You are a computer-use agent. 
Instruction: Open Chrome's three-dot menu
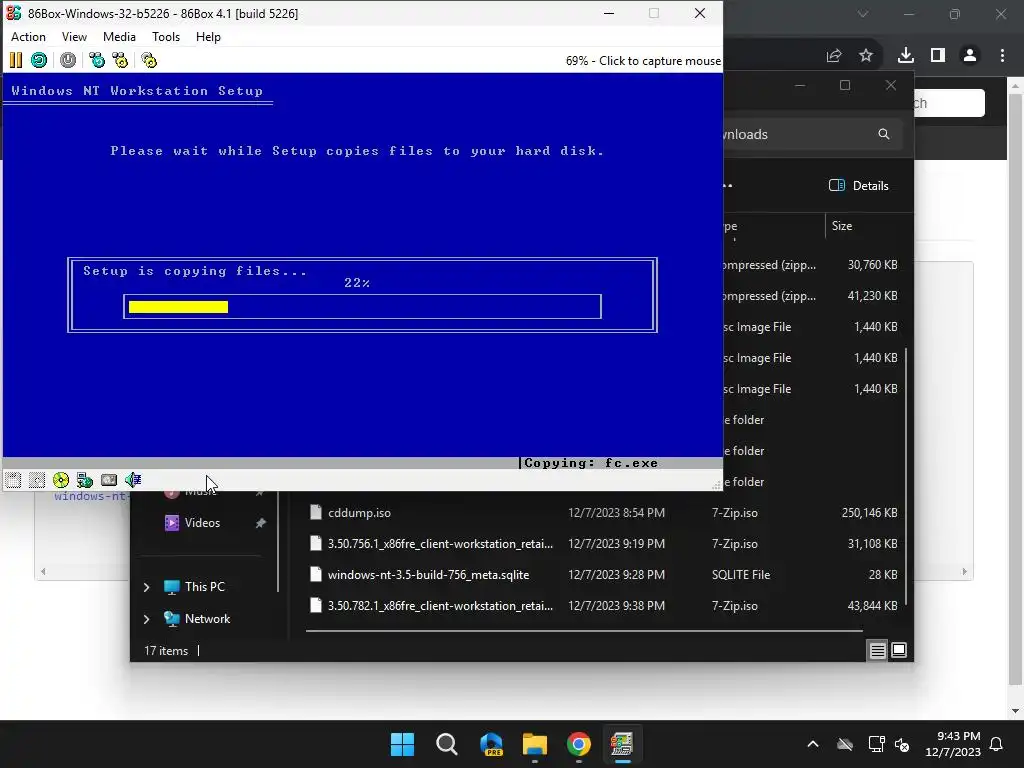click(1002, 56)
